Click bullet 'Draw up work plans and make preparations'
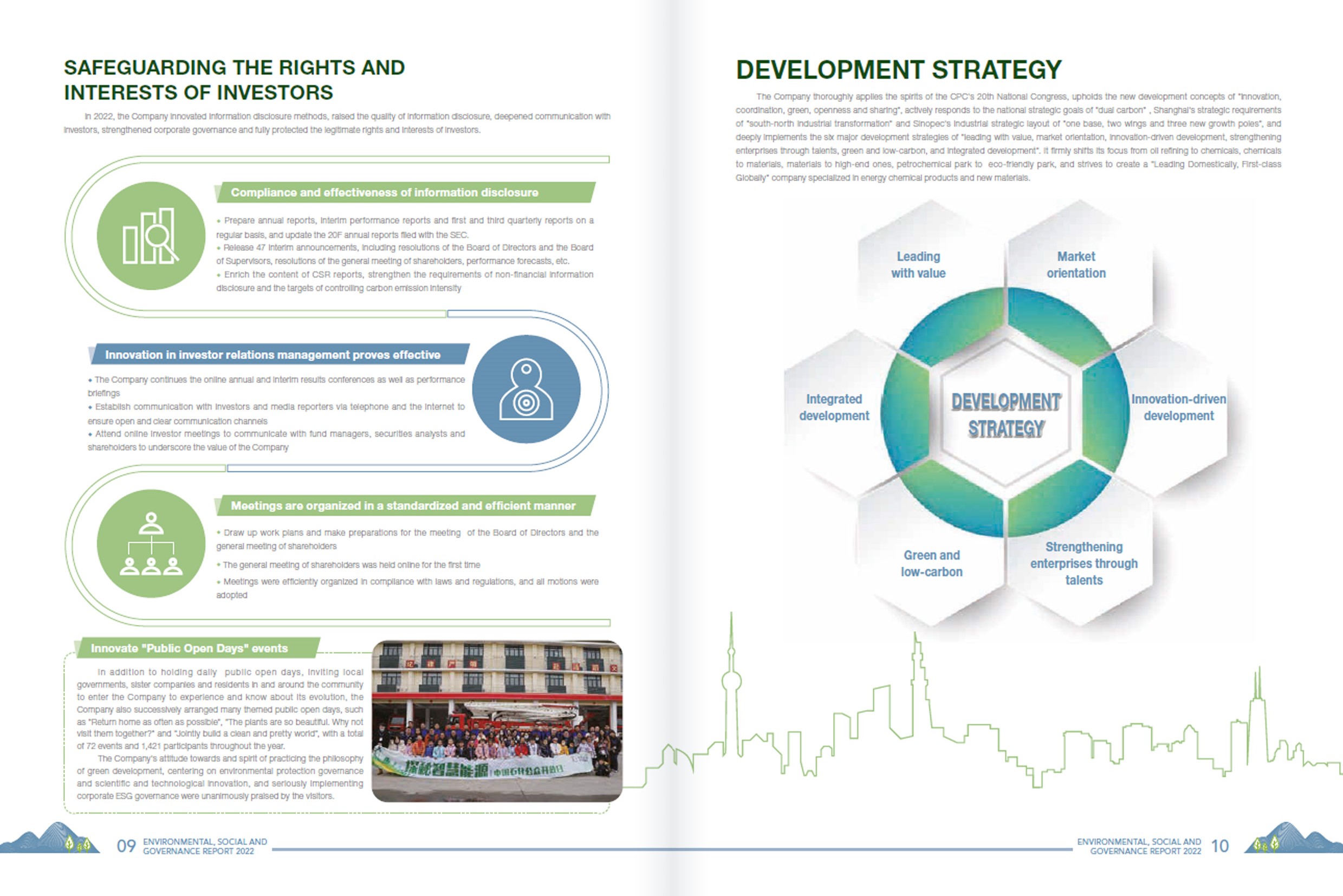 coord(407,540)
